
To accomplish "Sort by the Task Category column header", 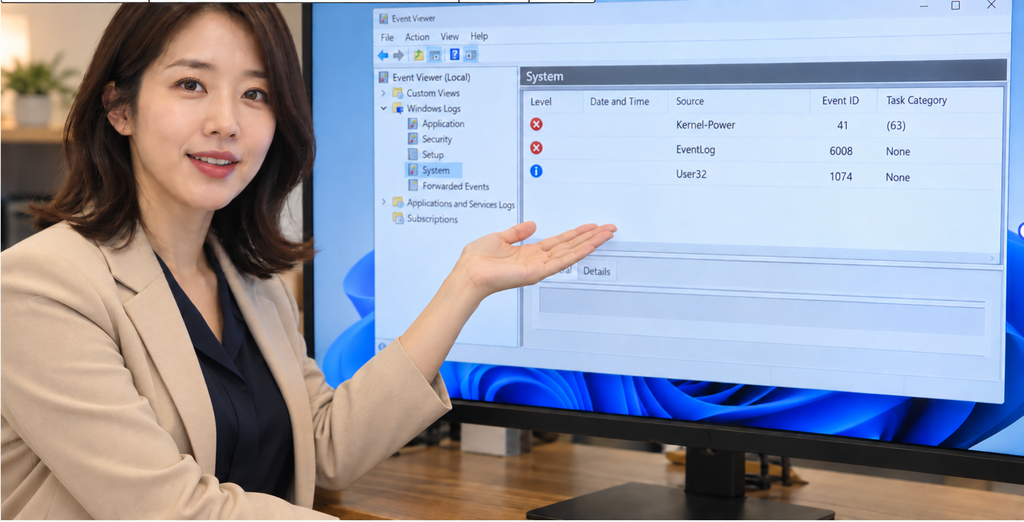I will click(916, 100).
